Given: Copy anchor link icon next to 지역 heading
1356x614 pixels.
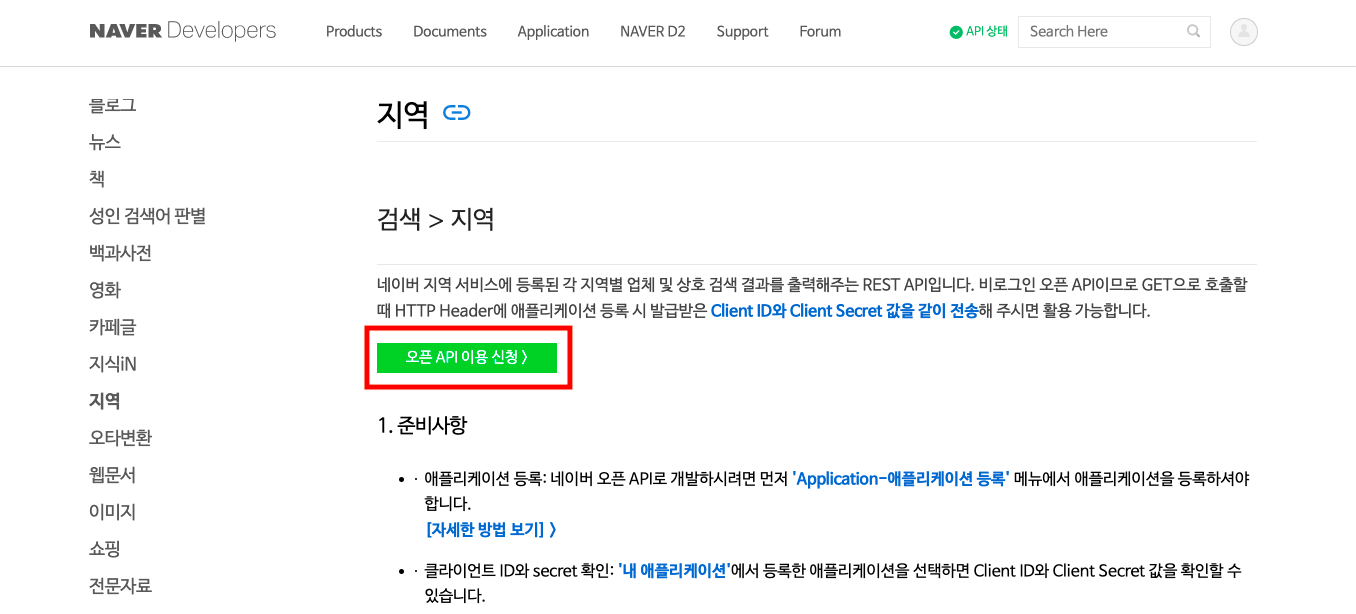Looking at the screenshot, I should tap(457, 113).
